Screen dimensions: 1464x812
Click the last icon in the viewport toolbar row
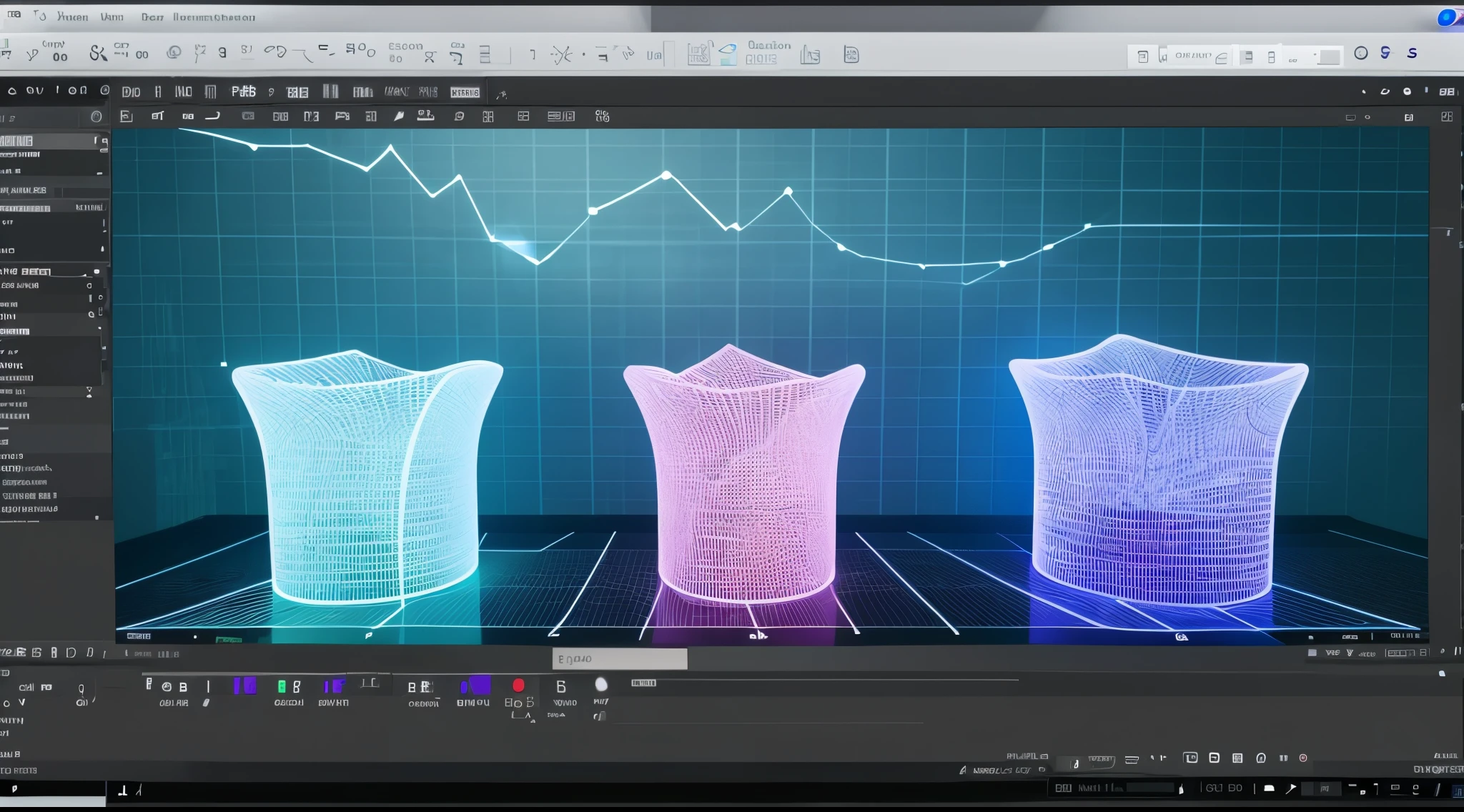603,116
